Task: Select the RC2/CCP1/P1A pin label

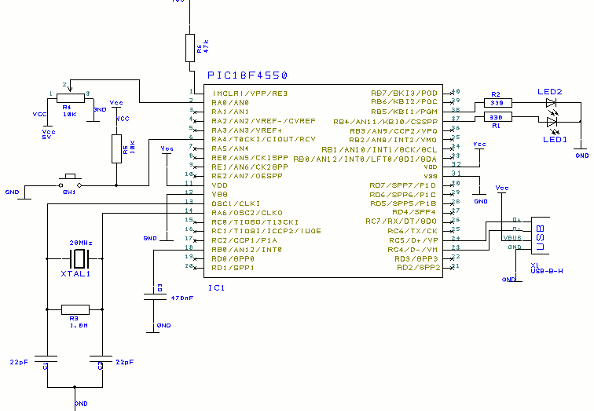Action: tap(244, 241)
